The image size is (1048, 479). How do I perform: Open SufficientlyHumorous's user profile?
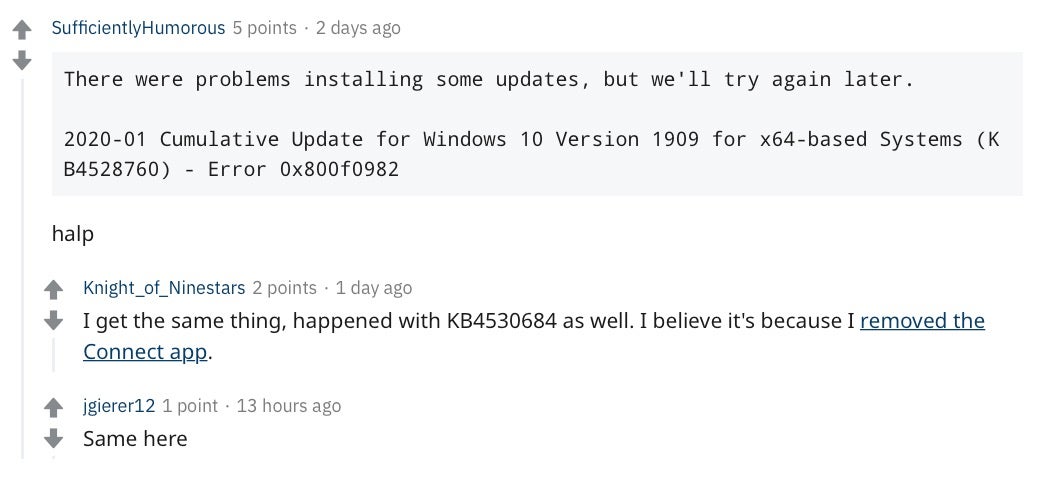(x=138, y=28)
